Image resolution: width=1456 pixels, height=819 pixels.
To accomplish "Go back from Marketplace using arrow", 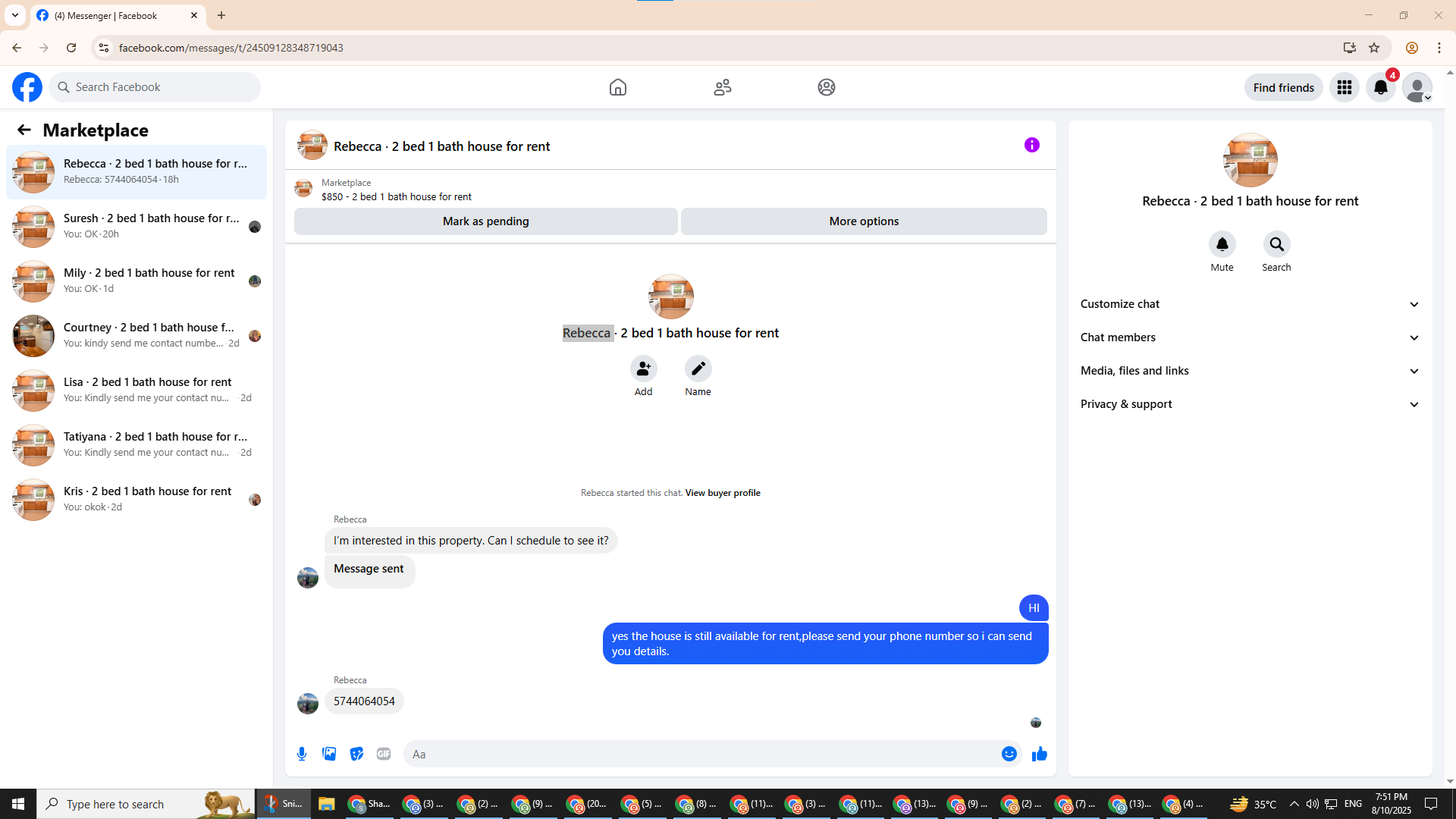I will (x=24, y=130).
